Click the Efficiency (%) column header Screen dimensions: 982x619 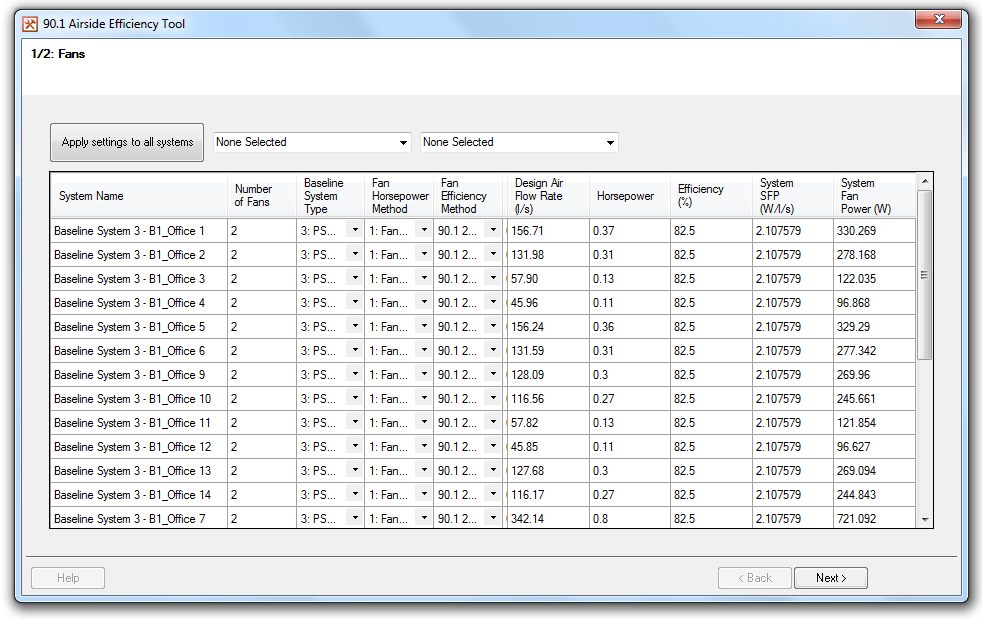click(711, 195)
